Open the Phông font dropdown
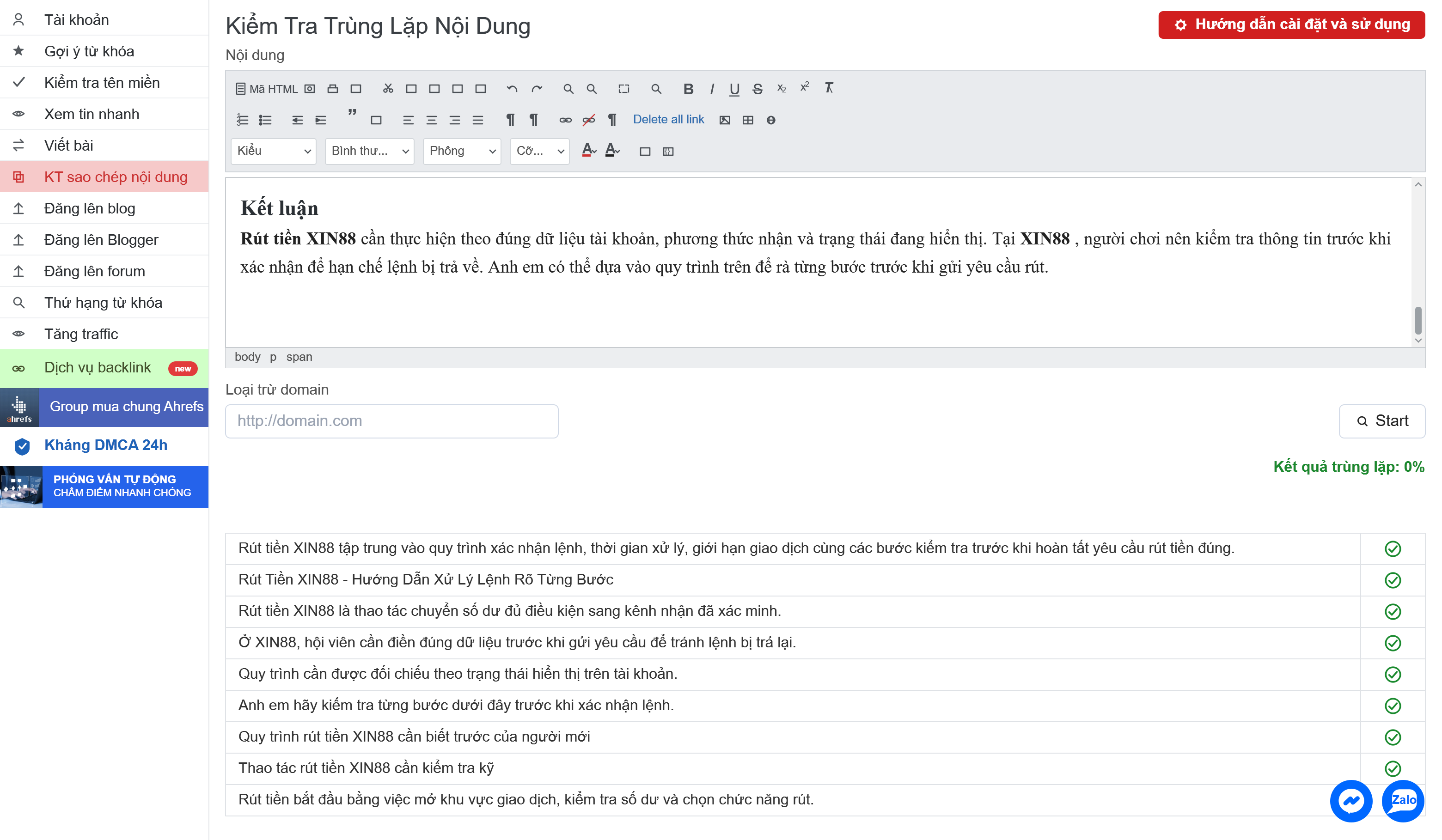This screenshot has width=1442, height=840. point(462,151)
